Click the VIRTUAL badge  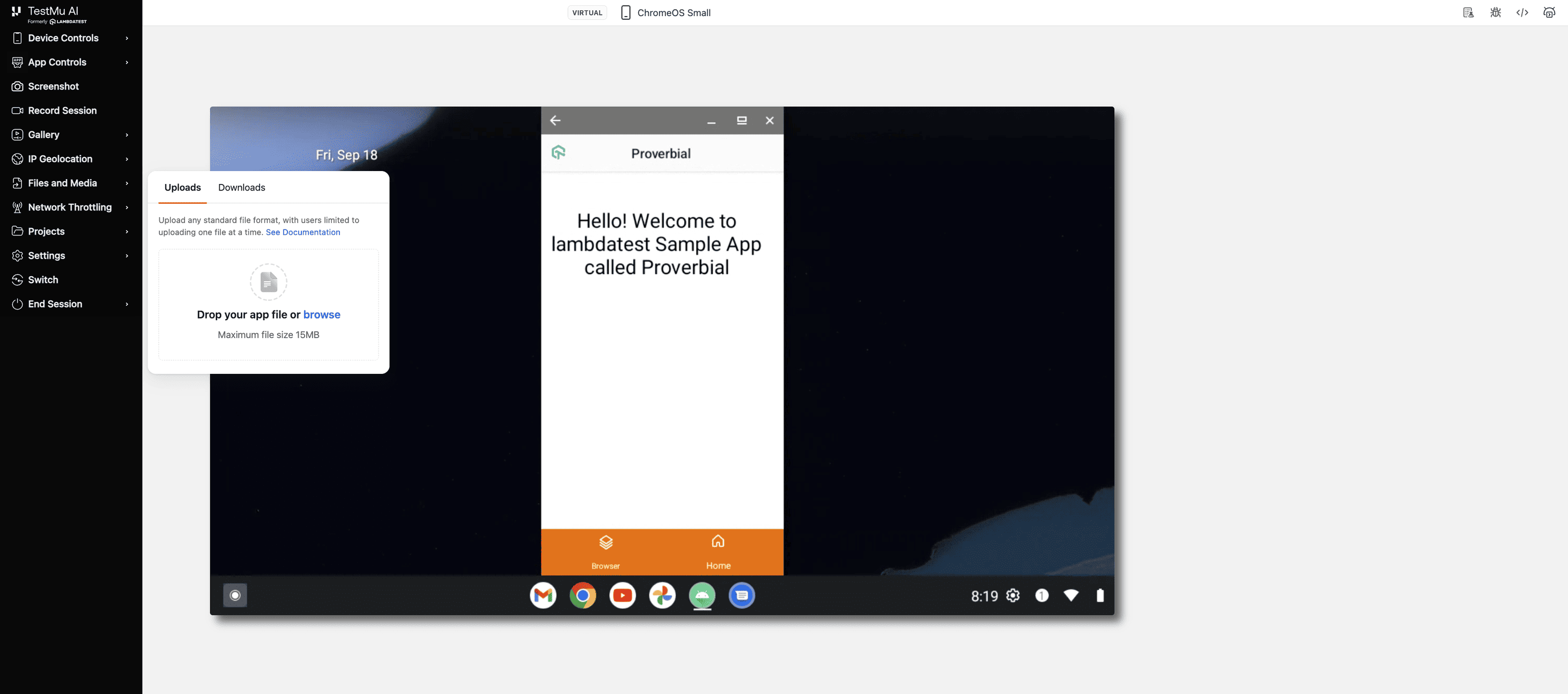587,13
